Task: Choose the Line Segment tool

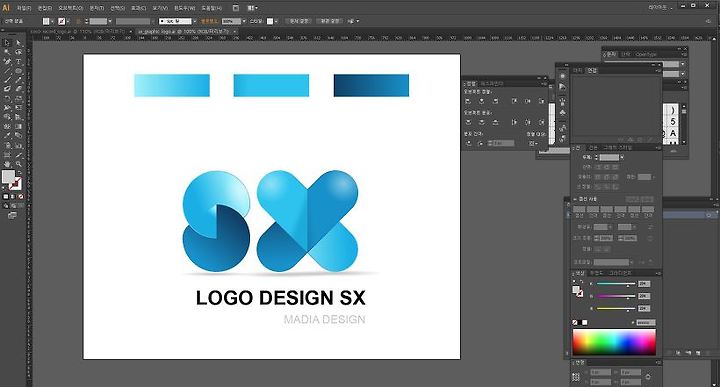Action: click(7, 71)
